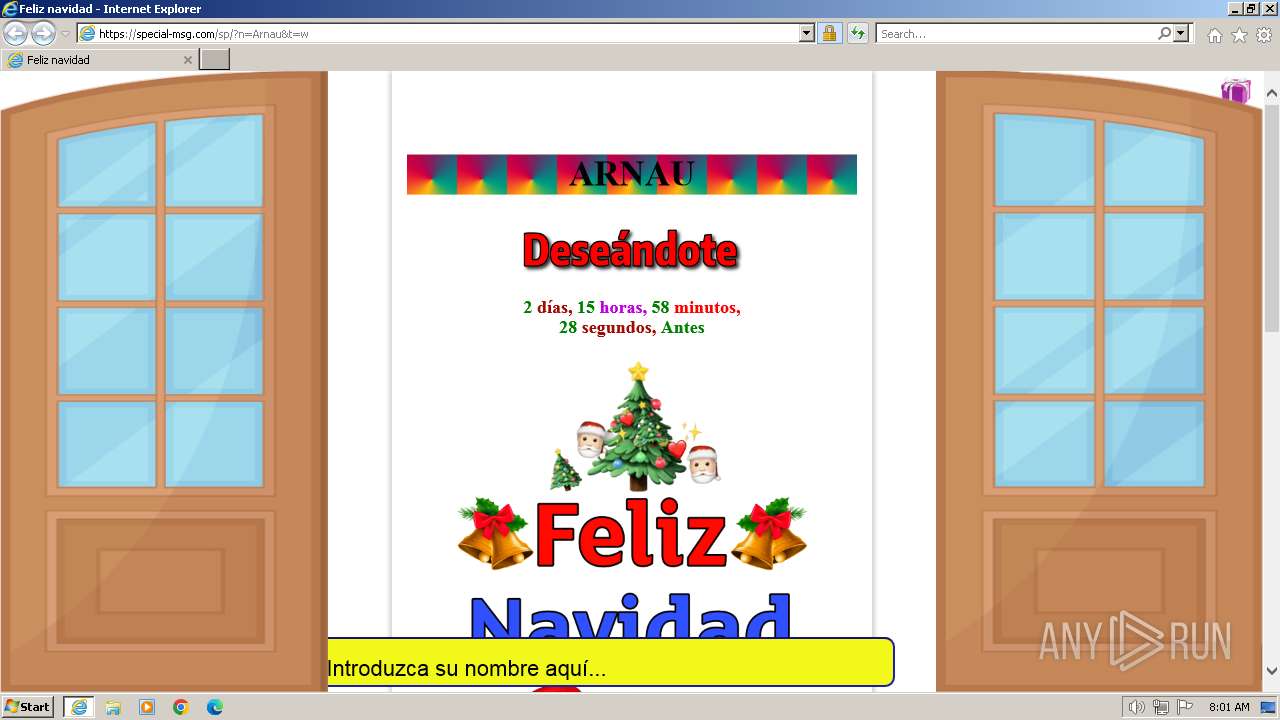Click the right Christmas bells icon
This screenshot has height=720, width=1280.
[769, 534]
